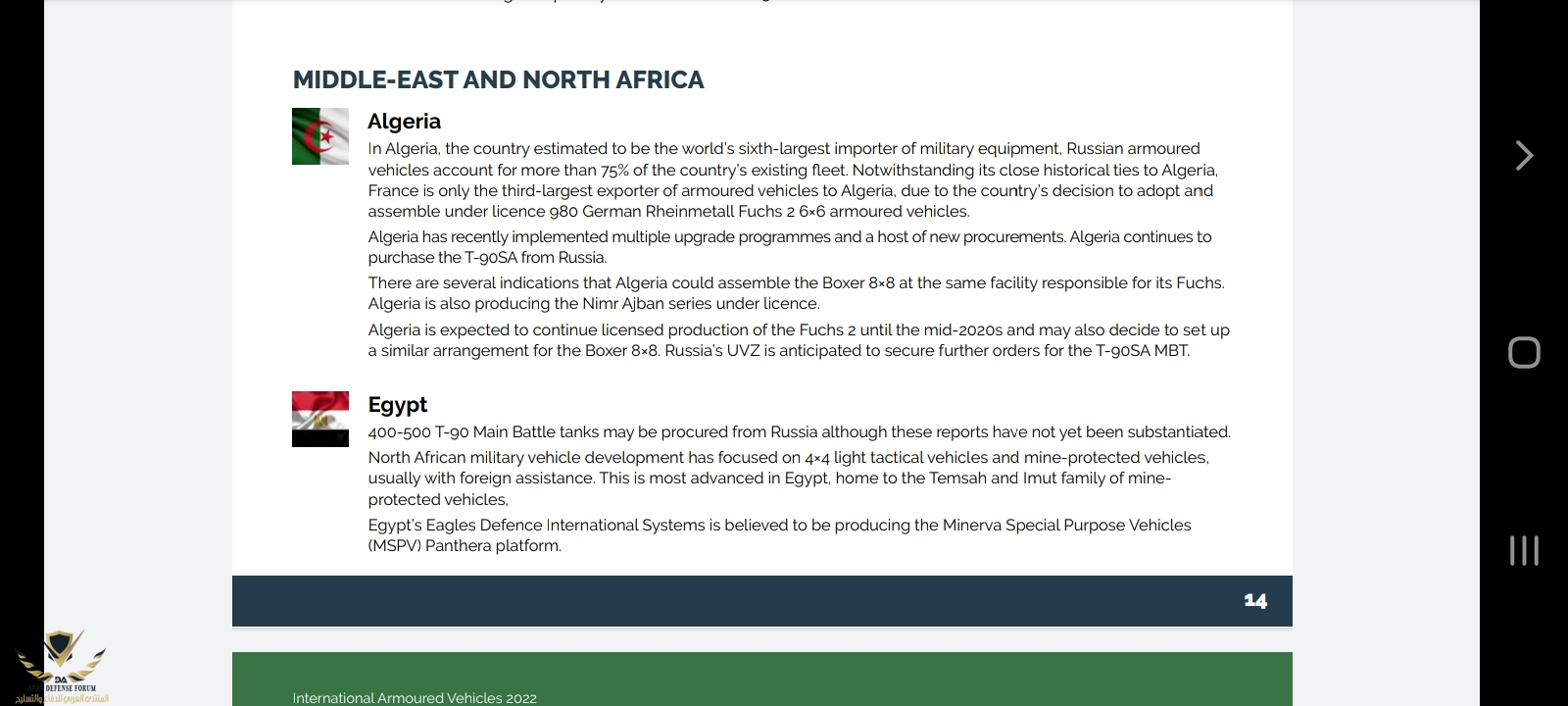Click the green banner of next page
Viewport: 1568px width, 706px height.
point(882,677)
